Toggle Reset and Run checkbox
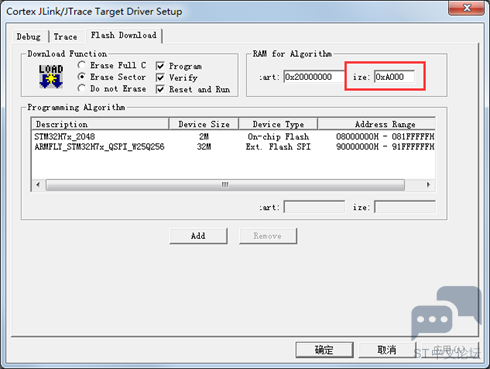490x369 pixels. click(x=160, y=89)
